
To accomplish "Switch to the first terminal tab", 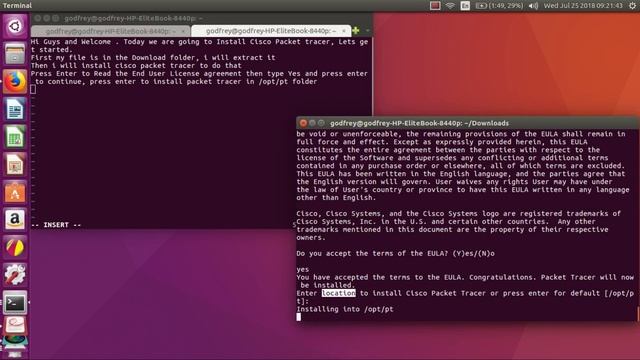I will (x=110, y=31).
